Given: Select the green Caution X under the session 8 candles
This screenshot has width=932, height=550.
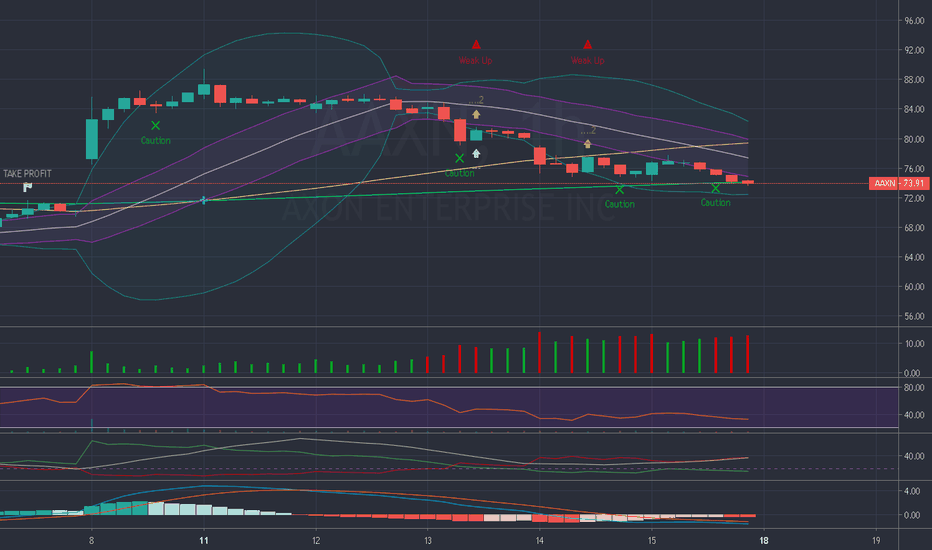Looking at the screenshot, I should click(x=156, y=125).
